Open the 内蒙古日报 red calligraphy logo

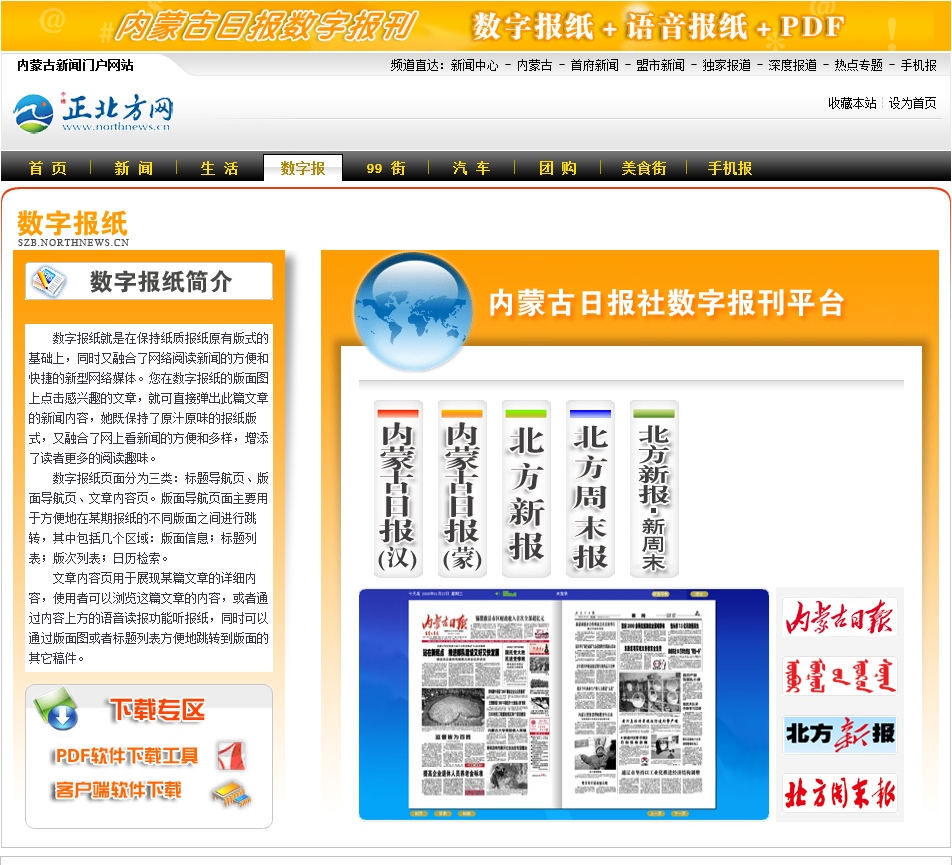pyautogui.click(x=839, y=617)
